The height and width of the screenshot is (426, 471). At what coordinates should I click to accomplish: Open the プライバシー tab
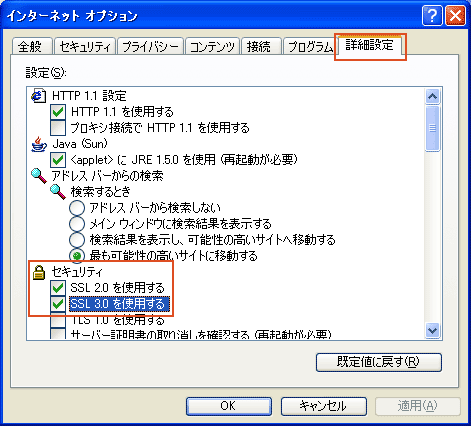click(150, 46)
